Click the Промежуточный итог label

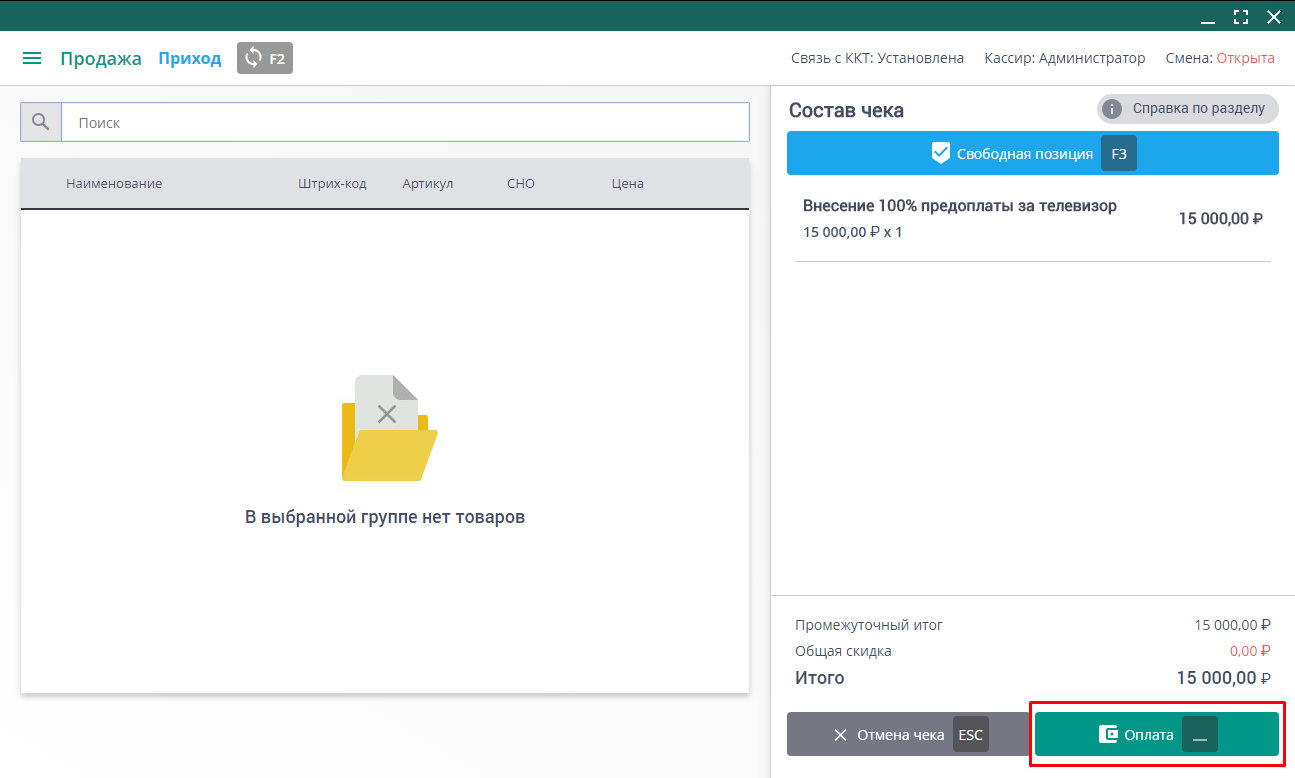[869, 625]
